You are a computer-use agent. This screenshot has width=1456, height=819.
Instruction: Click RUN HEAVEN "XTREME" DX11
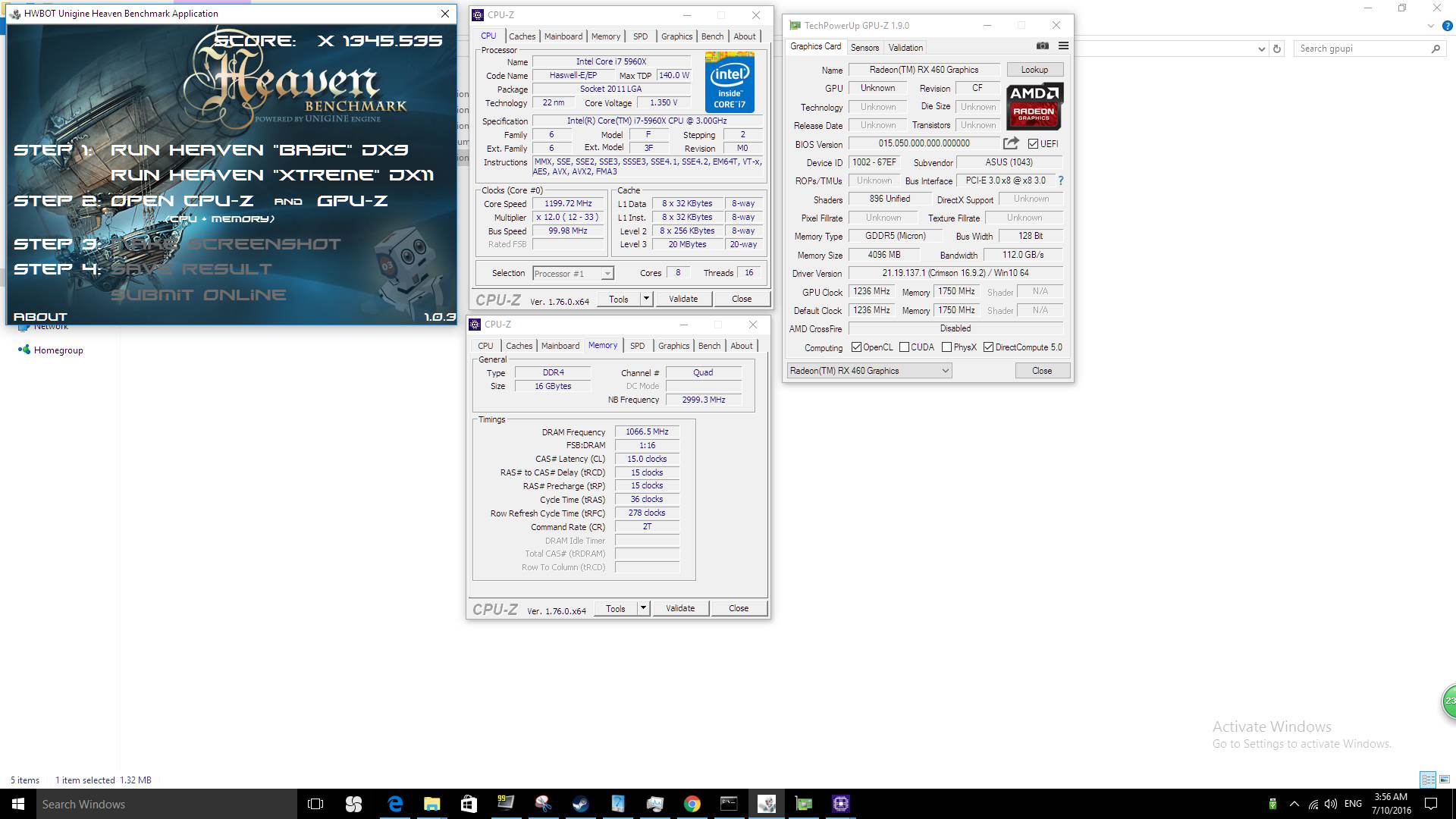click(272, 175)
